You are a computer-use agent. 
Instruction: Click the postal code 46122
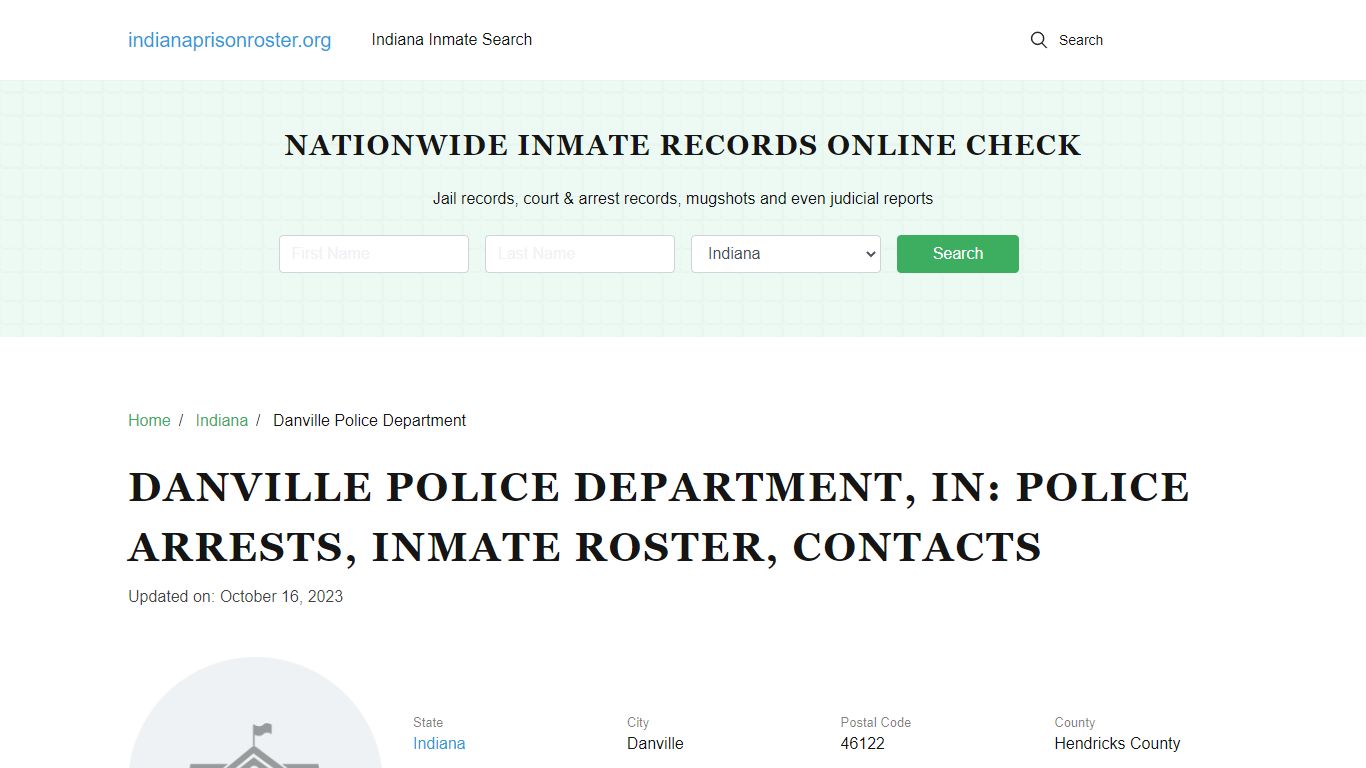tap(863, 743)
